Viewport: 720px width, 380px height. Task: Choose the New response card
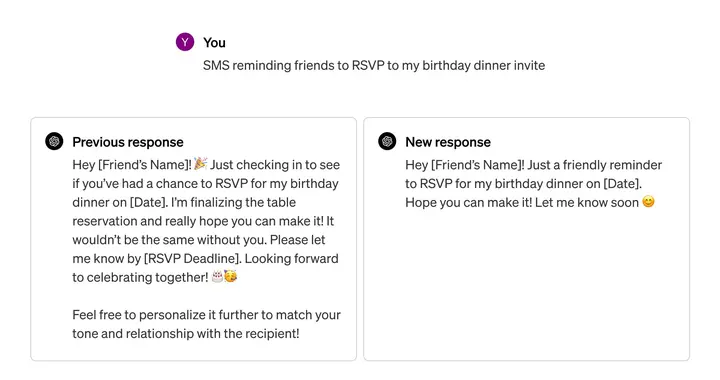tap(526, 239)
